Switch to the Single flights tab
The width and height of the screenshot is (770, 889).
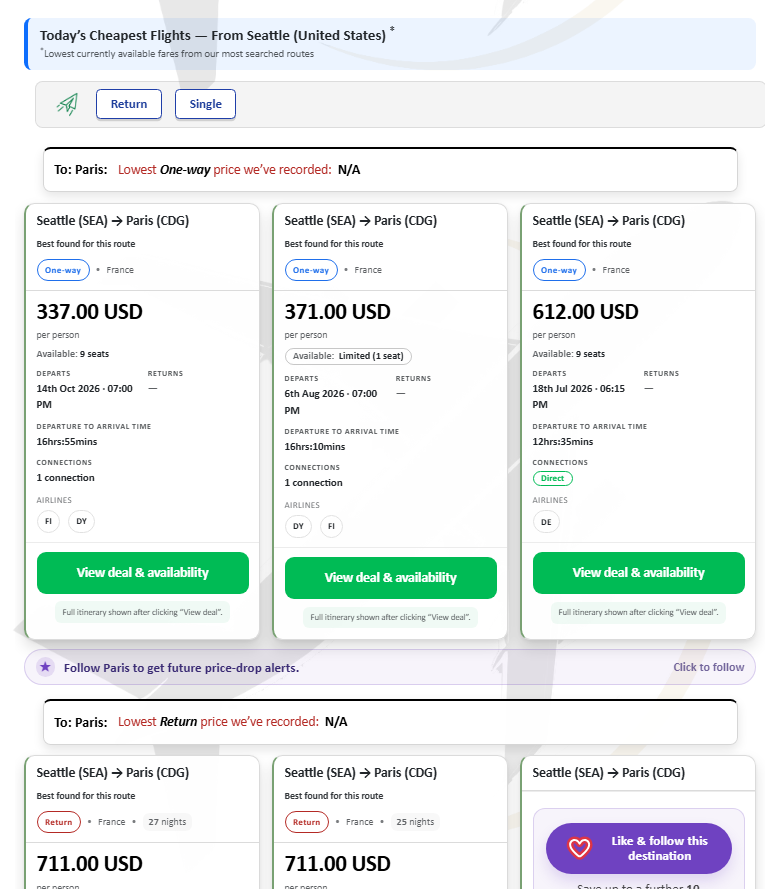(x=205, y=104)
